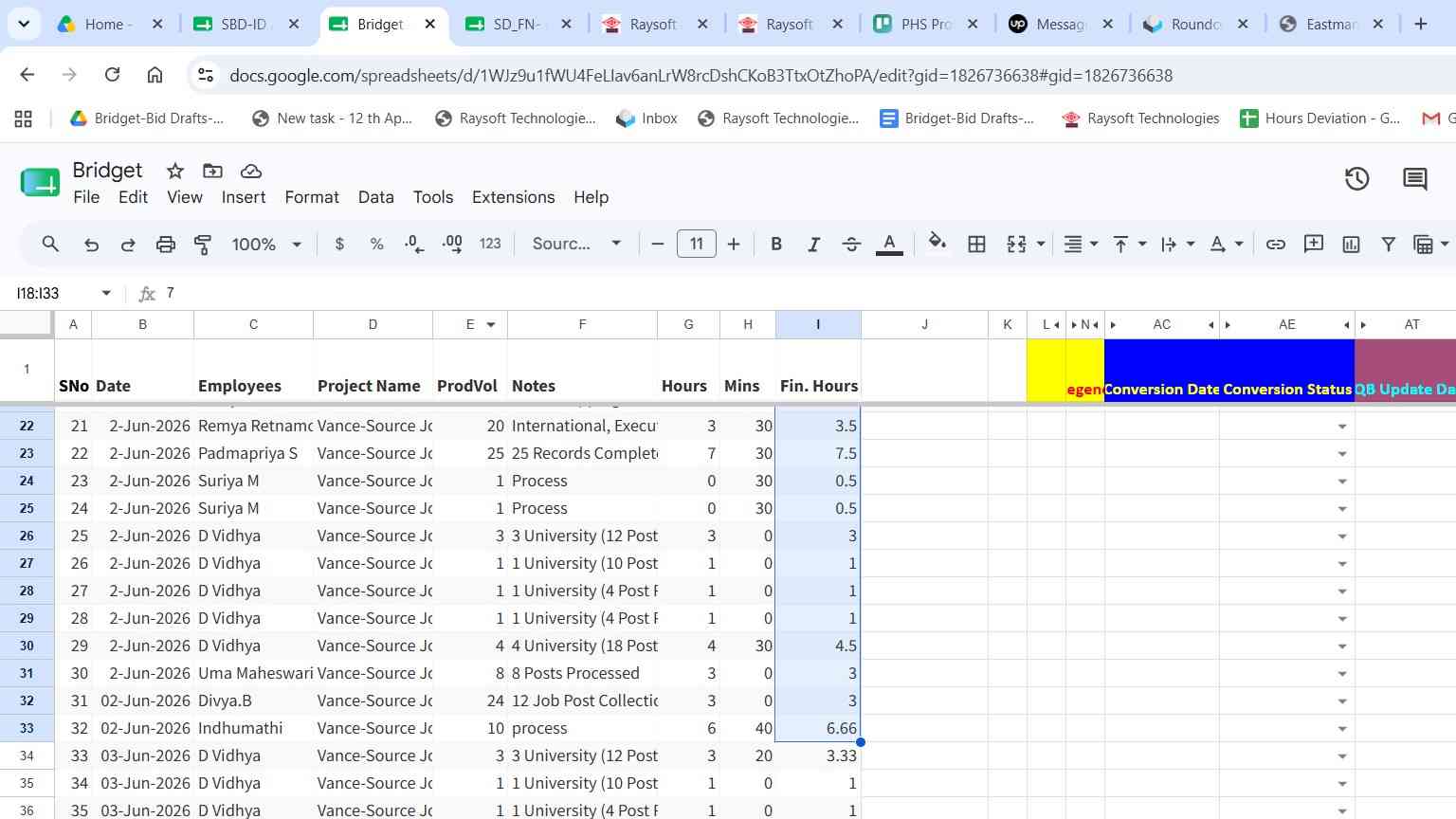Open the Hours Deviation bookmark

[x=1320, y=118]
